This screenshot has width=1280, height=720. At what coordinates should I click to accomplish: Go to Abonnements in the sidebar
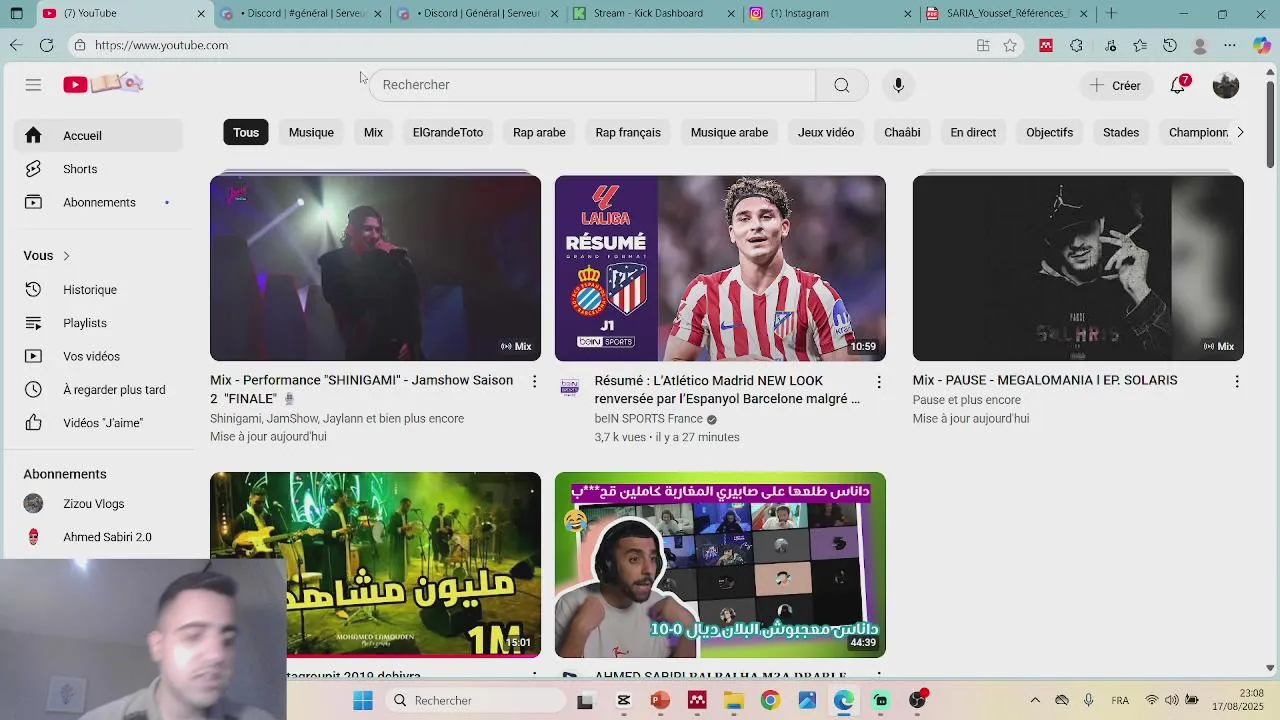pyautogui.click(x=98, y=202)
